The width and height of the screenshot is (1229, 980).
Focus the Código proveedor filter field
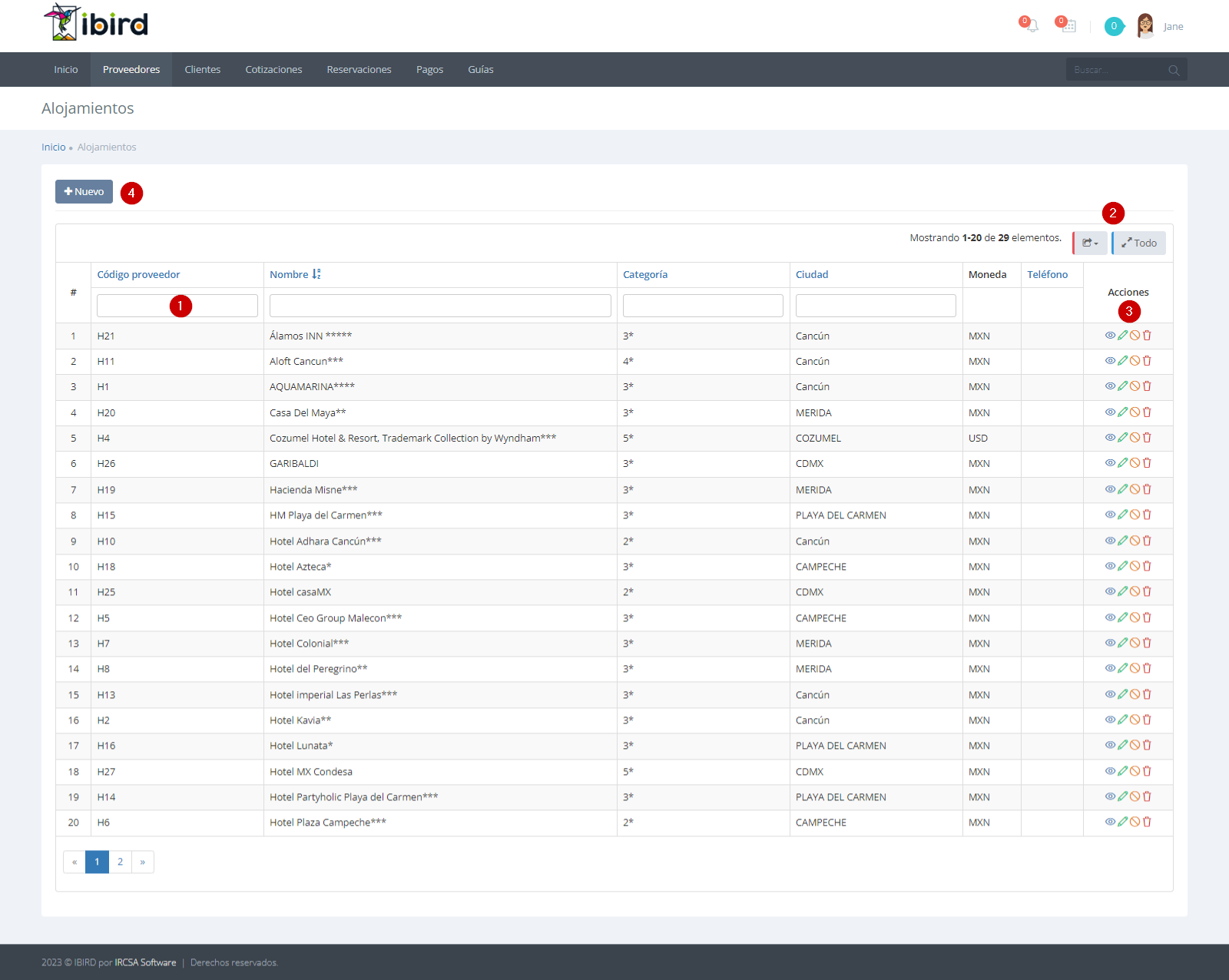[x=177, y=306]
